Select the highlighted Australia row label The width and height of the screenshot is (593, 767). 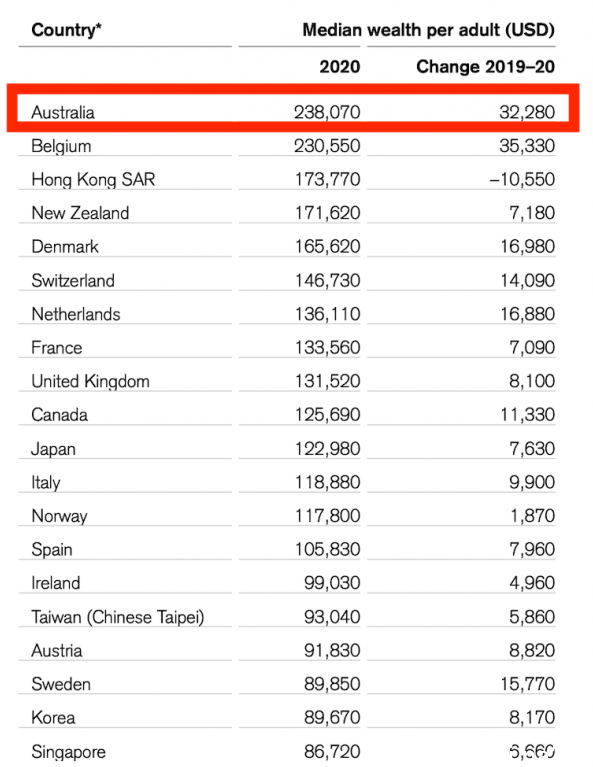(63, 112)
